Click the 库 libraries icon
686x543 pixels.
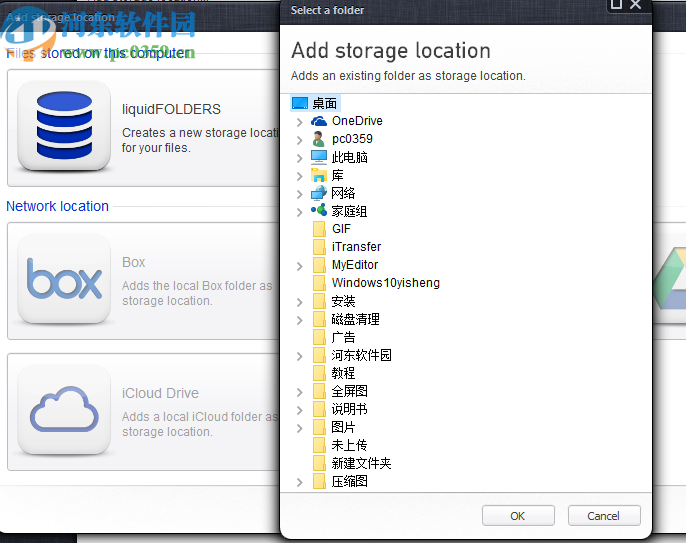pyautogui.click(x=319, y=175)
